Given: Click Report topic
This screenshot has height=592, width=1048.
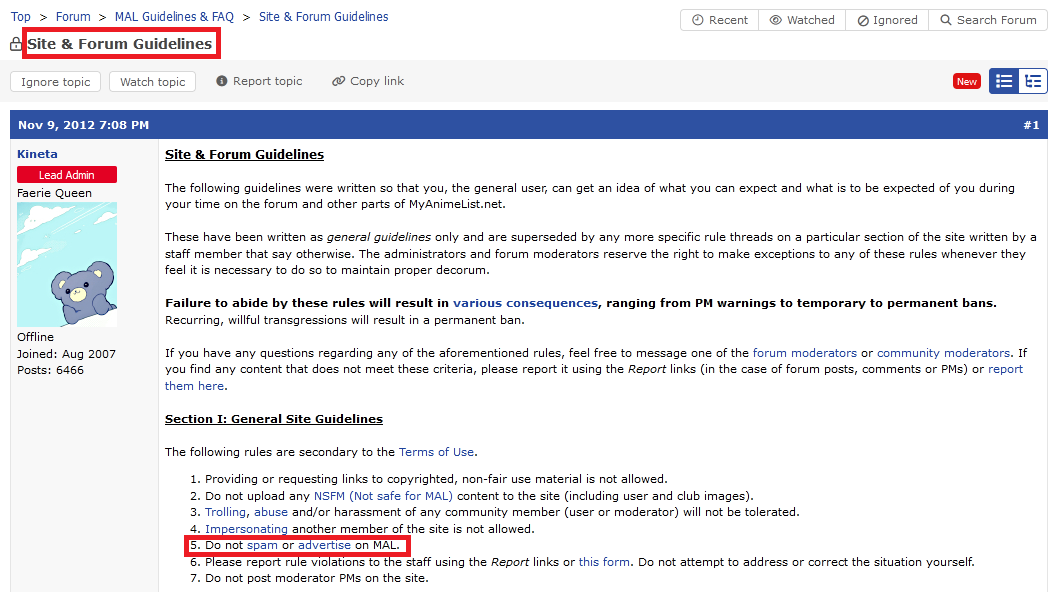Looking at the screenshot, I should (x=259, y=81).
